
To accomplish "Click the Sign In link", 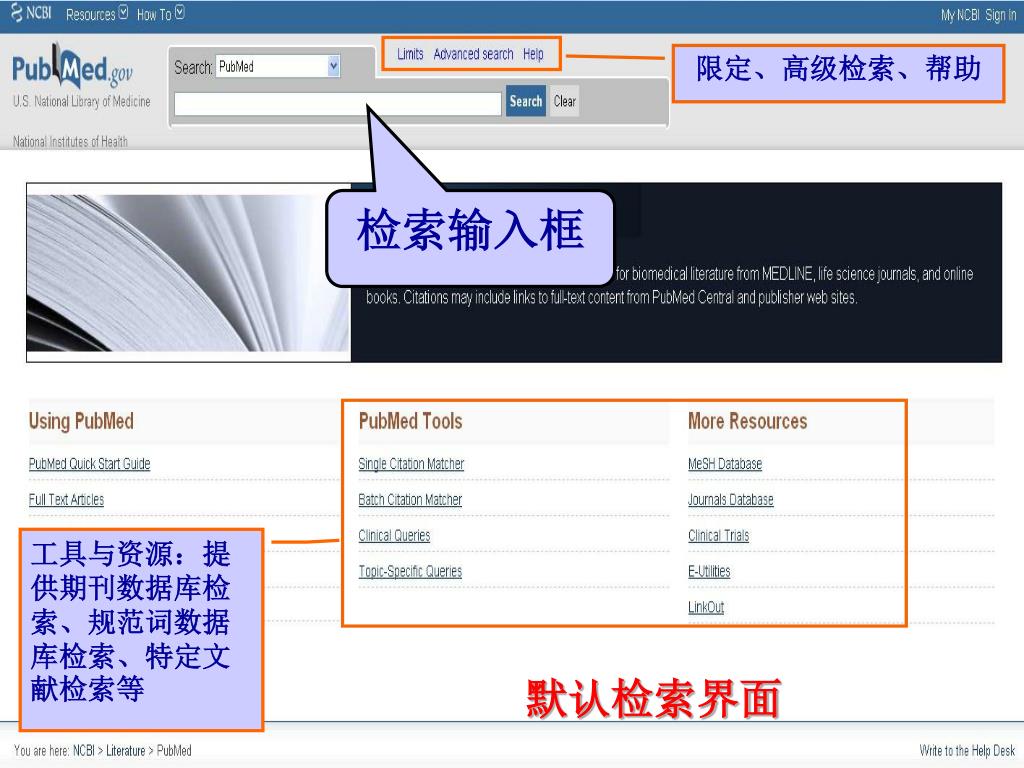I will coord(1000,15).
